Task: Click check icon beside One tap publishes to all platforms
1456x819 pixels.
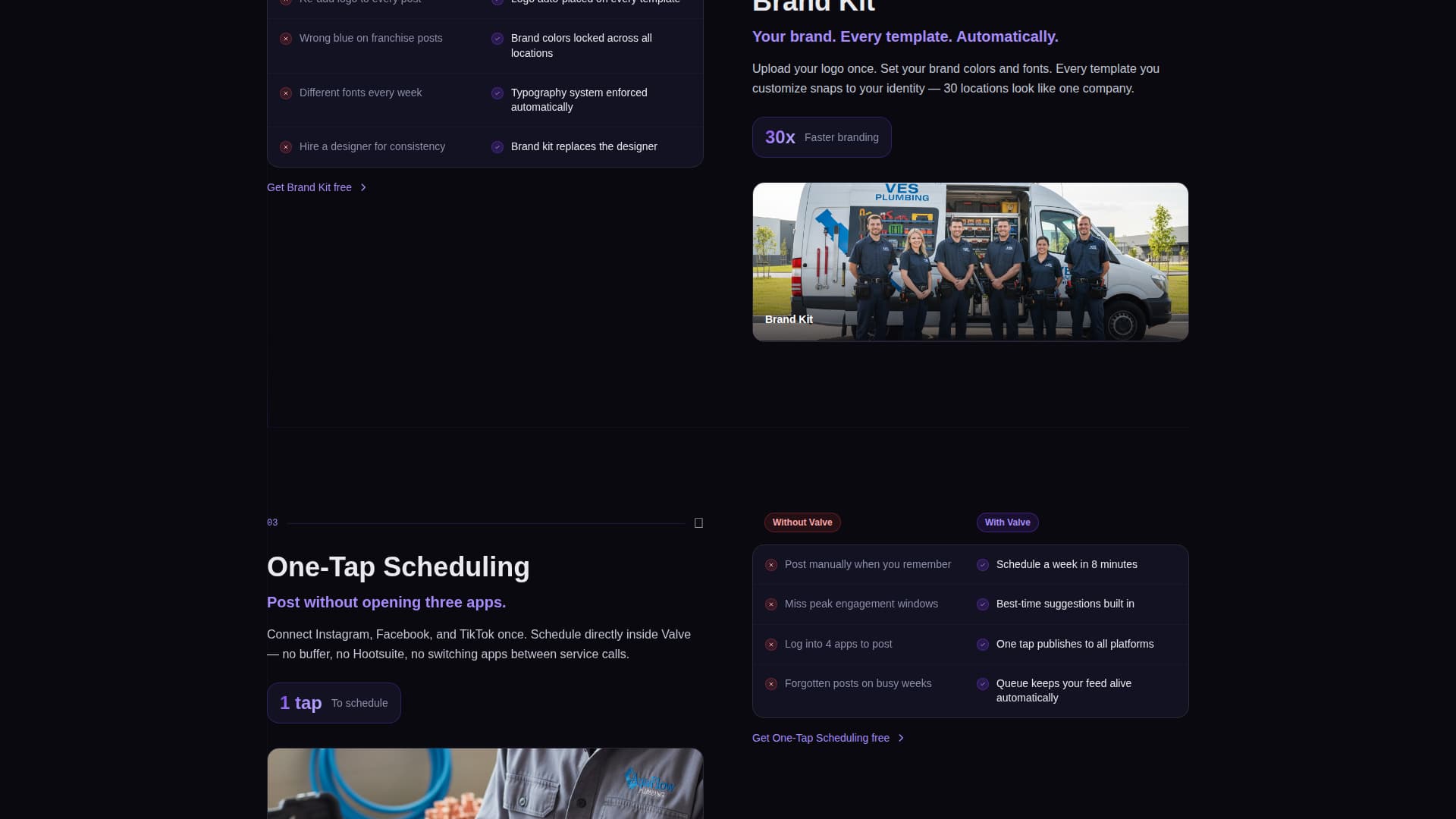Action: (983, 645)
